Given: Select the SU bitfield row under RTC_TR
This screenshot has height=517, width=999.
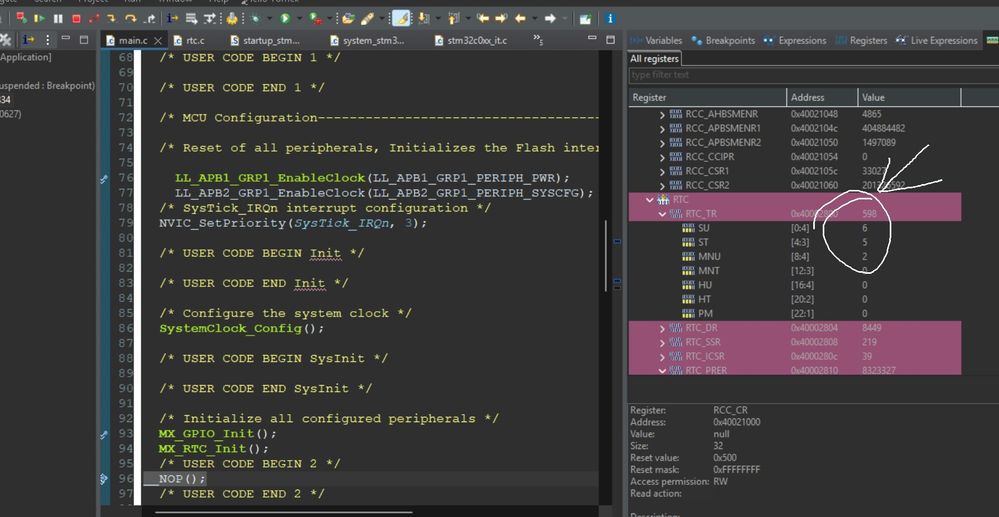Looking at the screenshot, I should point(794,228).
